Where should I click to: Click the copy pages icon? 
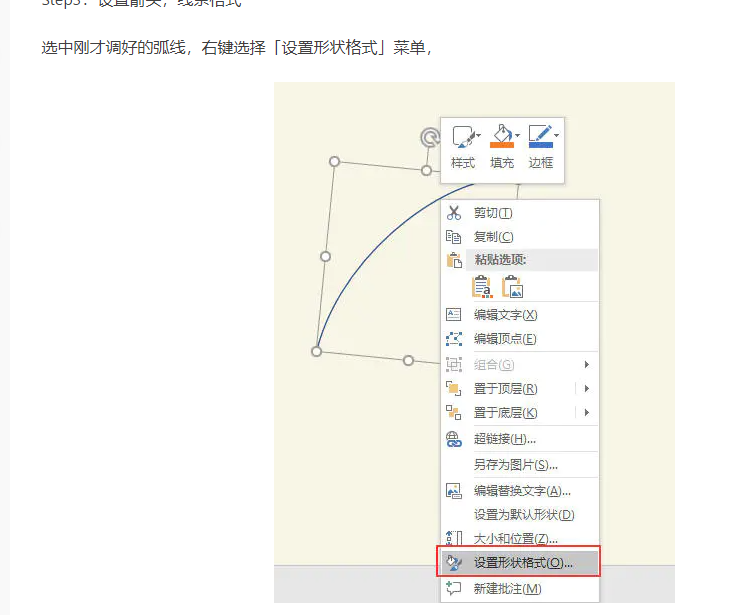coord(453,236)
